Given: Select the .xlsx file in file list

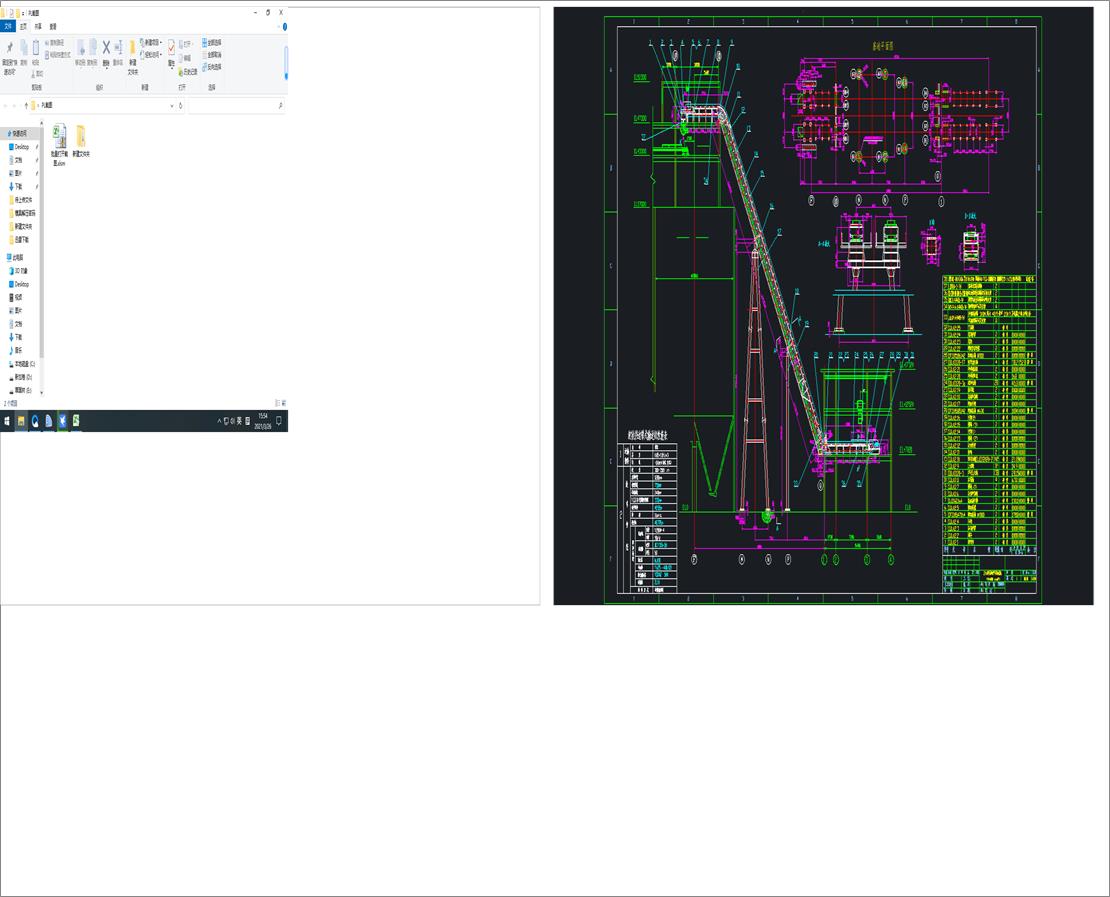Looking at the screenshot, I should (59, 145).
